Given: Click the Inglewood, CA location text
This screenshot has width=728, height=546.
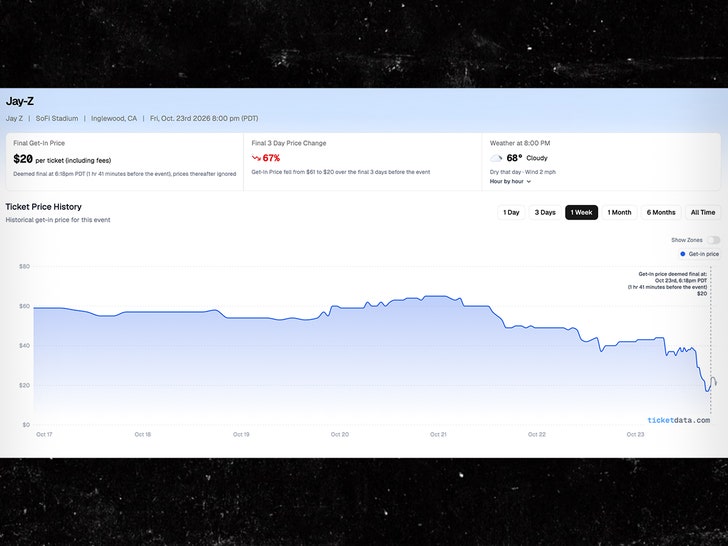Looking at the screenshot, I should pos(114,118).
